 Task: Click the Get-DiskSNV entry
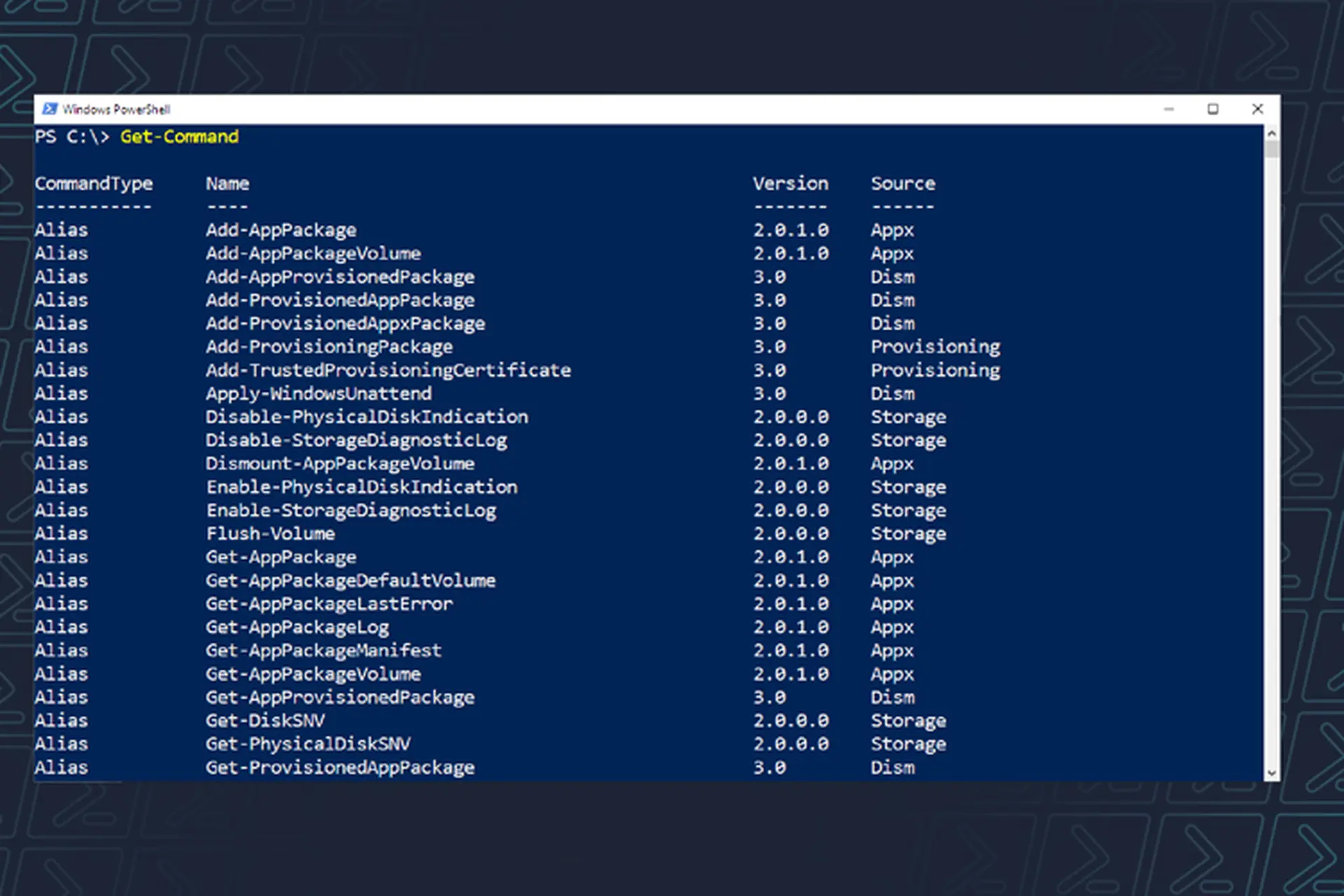point(265,720)
